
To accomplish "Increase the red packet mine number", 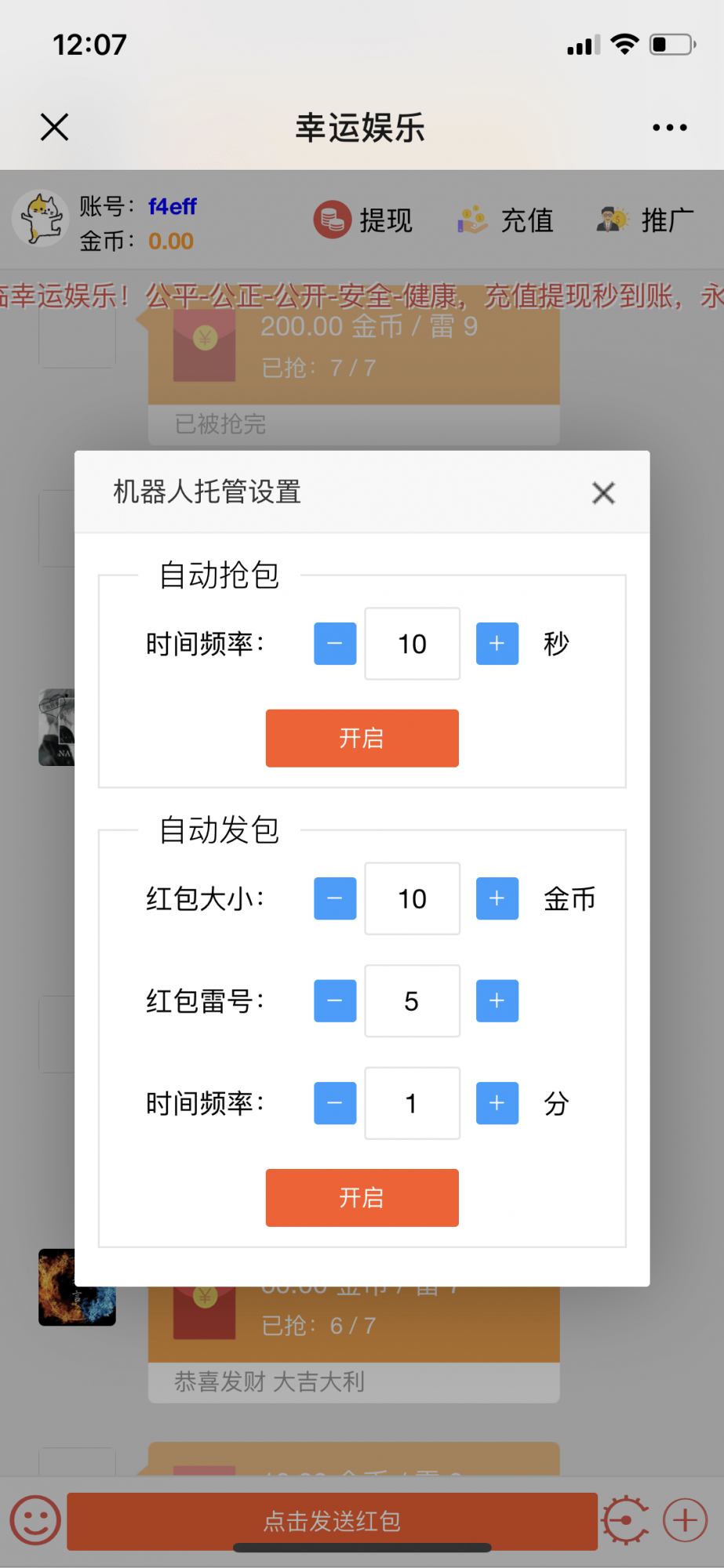I will click(497, 1001).
